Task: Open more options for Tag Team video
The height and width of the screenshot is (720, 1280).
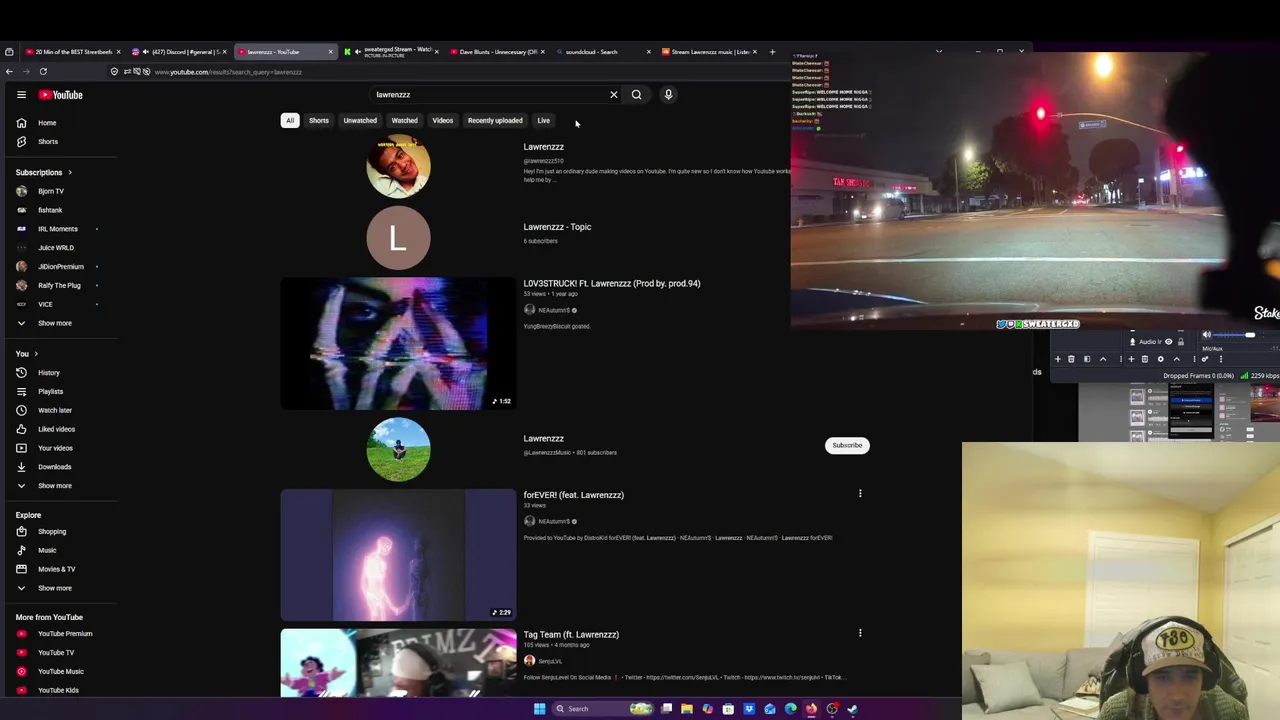Action: (x=860, y=633)
